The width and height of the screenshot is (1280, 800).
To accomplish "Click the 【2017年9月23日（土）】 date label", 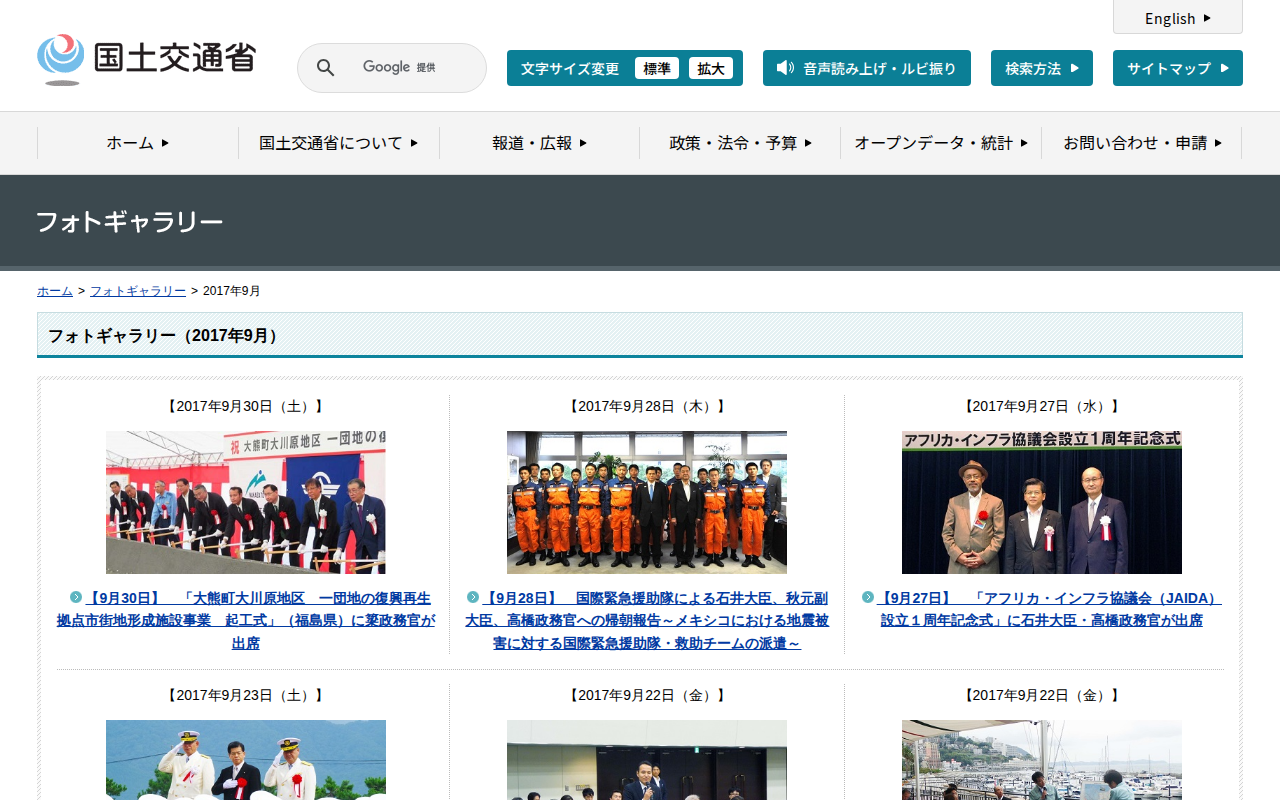I will [246, 695].
